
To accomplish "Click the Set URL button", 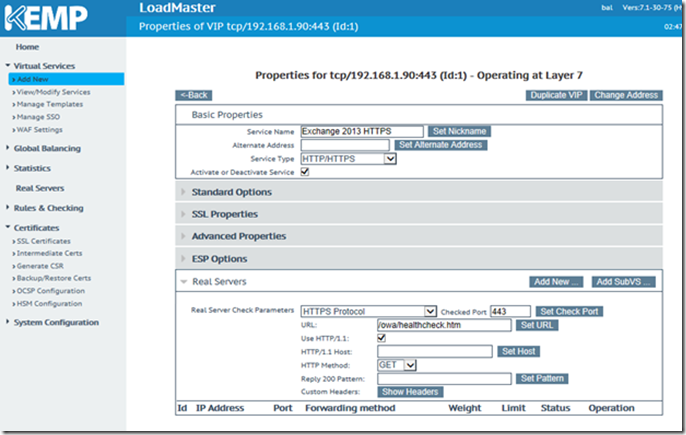I will [x=537, y=325].
